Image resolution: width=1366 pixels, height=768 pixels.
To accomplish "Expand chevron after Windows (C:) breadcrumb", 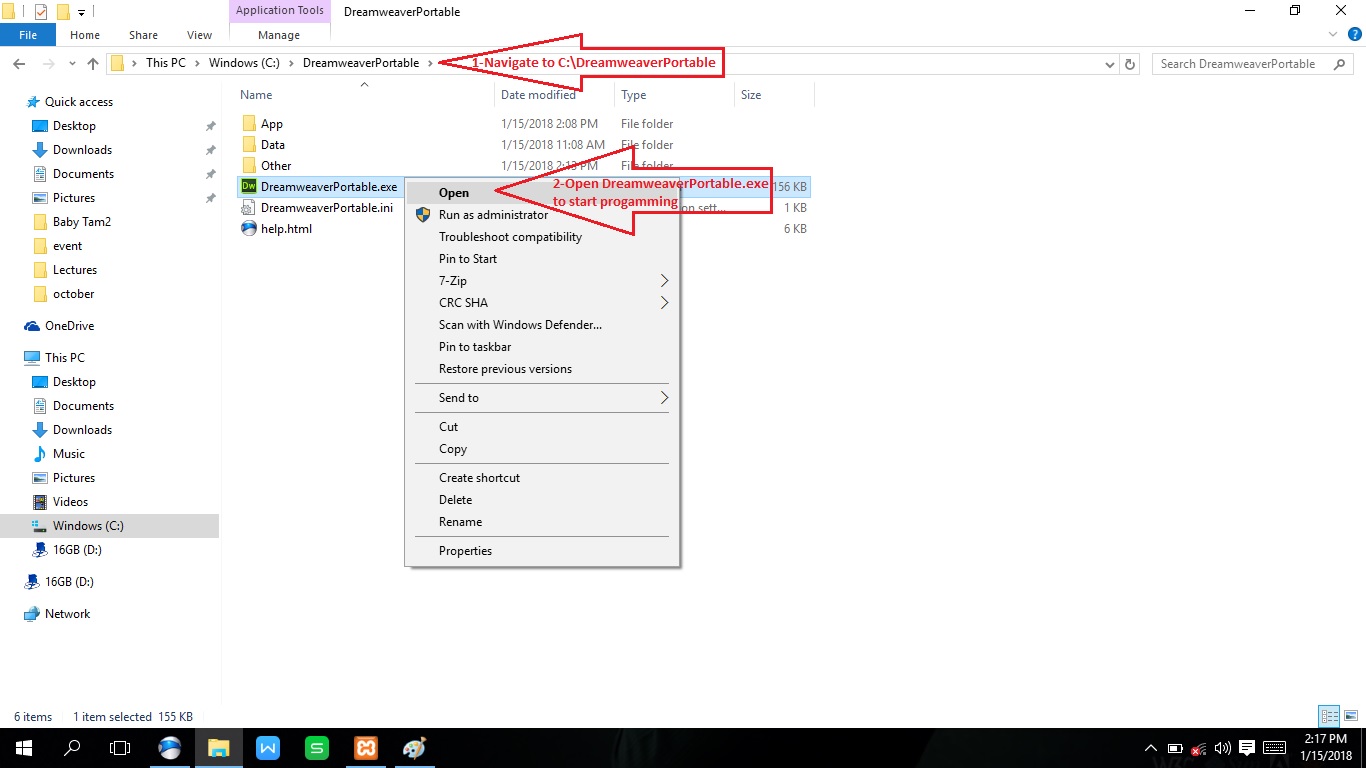I will (x=291, y=63).
